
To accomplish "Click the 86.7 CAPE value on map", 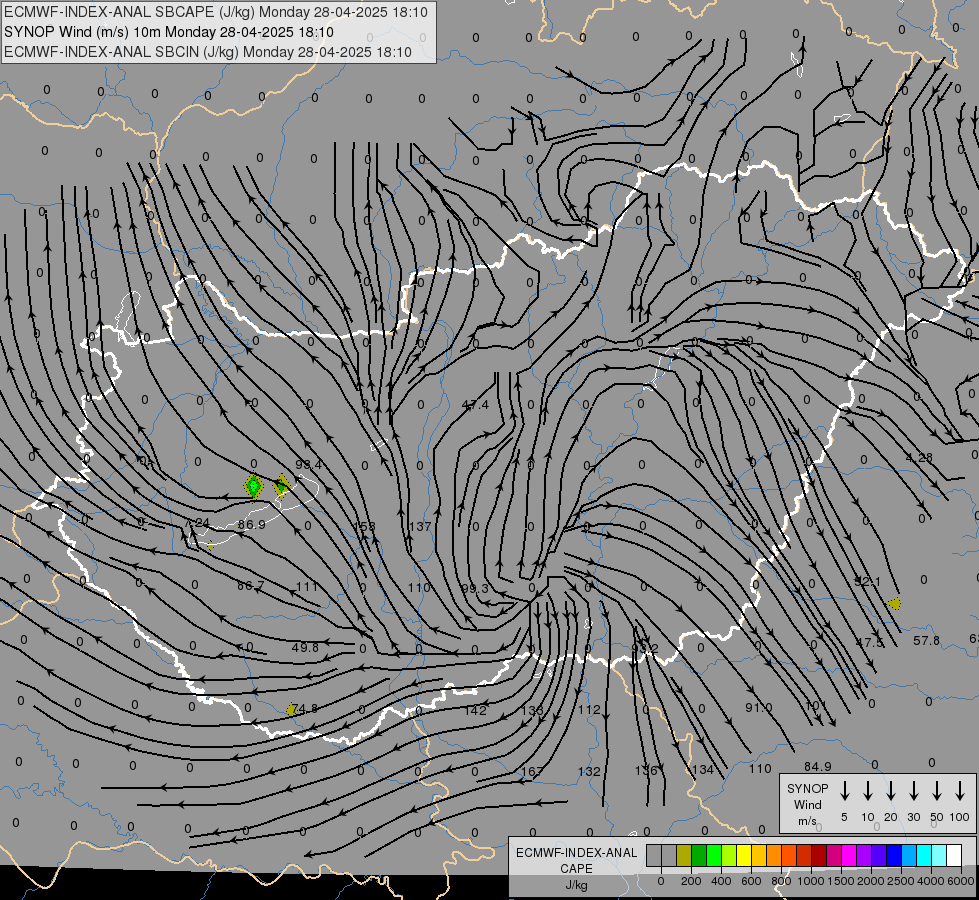I will [x=250, y=586].
